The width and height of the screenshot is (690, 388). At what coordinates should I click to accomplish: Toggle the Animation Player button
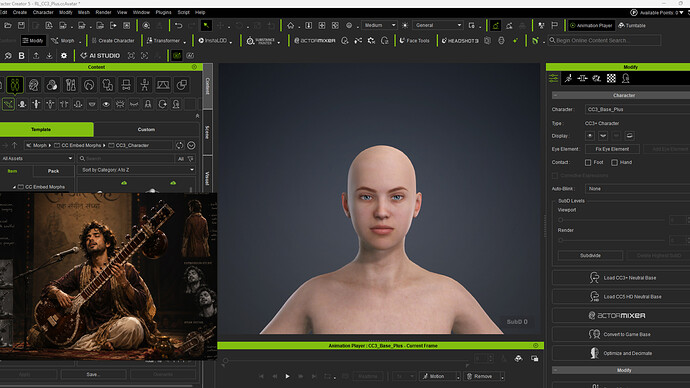(x=591, y=26)
